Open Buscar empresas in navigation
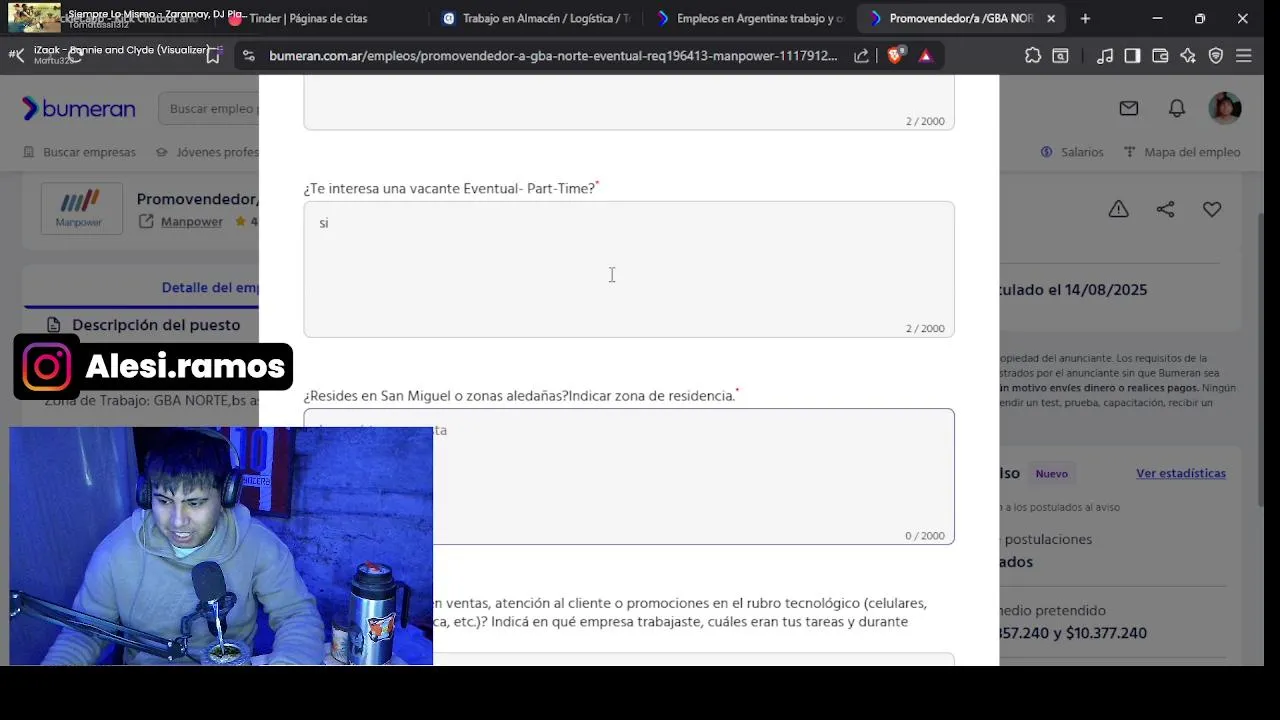The height and width of the screenshot is (720, 1280). pyautogui.click(x=79, y=152)
